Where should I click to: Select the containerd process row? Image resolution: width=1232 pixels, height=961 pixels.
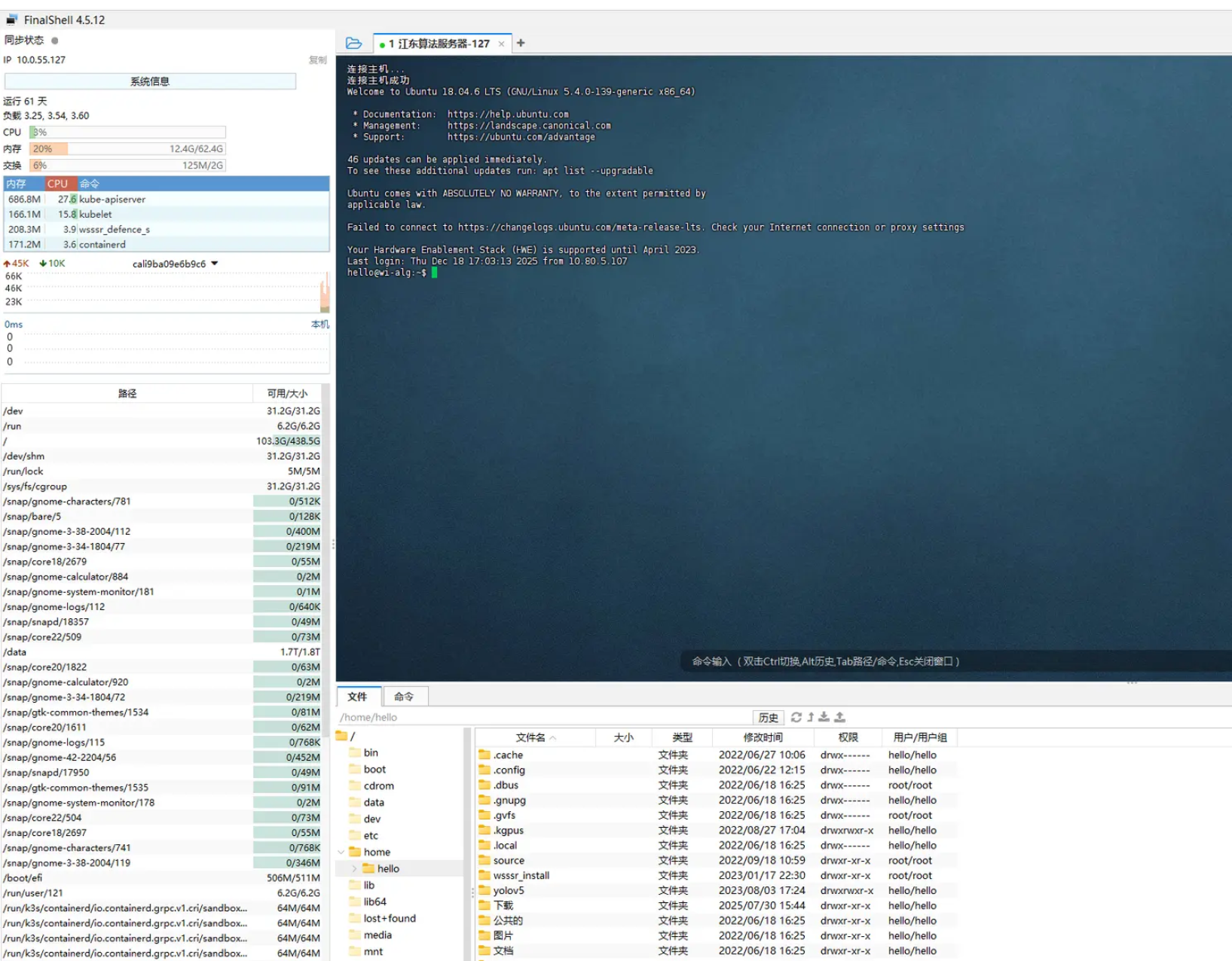coord(167,245)
